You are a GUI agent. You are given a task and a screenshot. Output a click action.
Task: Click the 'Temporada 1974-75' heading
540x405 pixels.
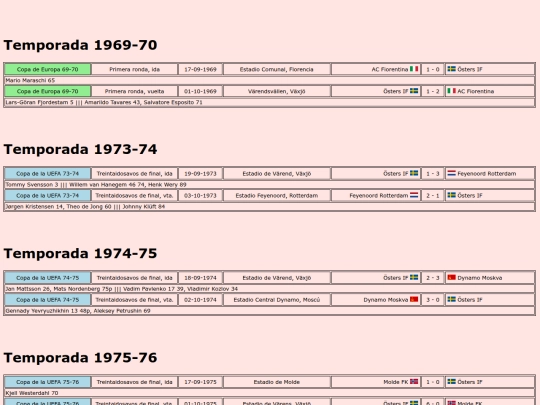[x=80, y=253]
